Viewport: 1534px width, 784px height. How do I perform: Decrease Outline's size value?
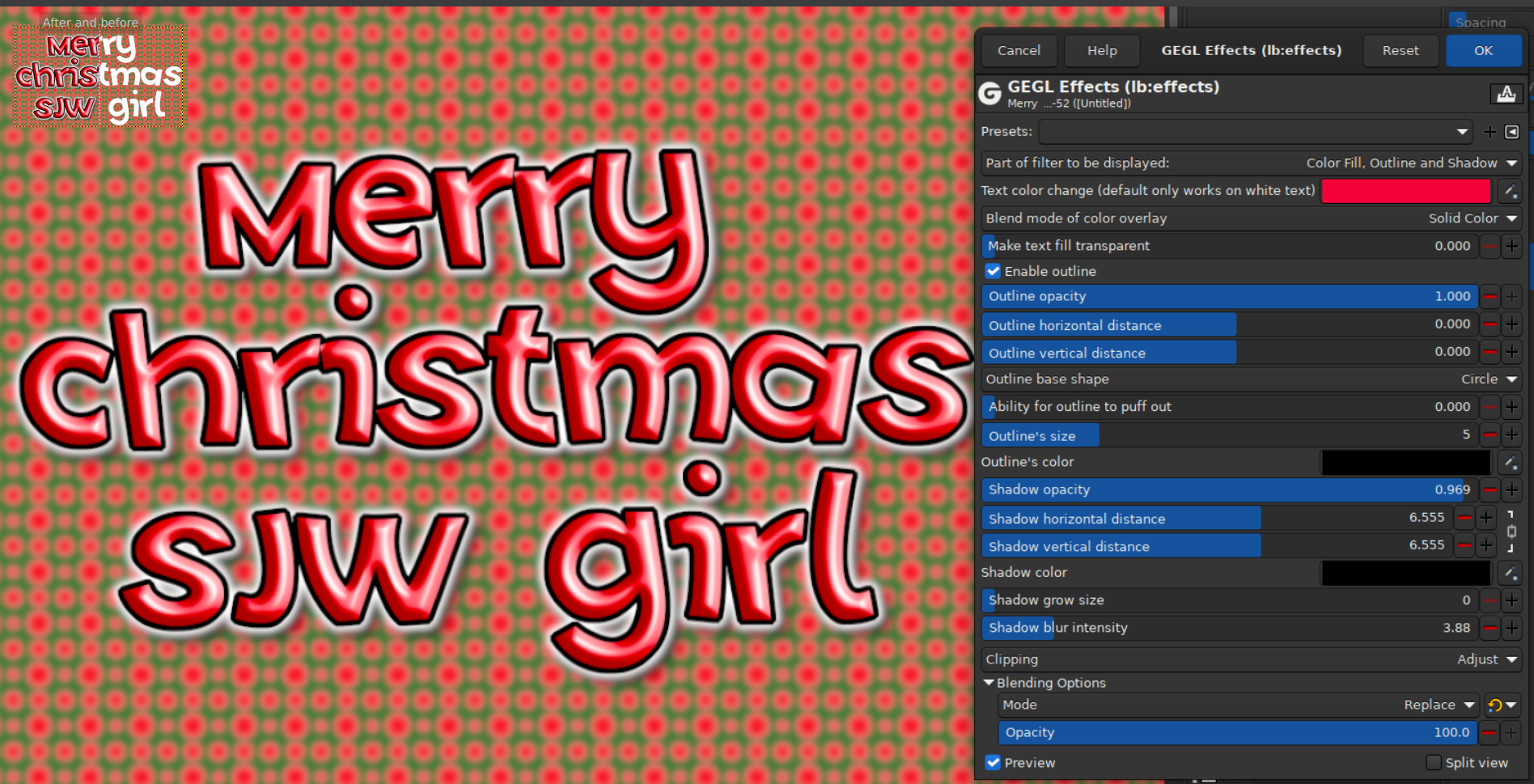pos(1490,435)
